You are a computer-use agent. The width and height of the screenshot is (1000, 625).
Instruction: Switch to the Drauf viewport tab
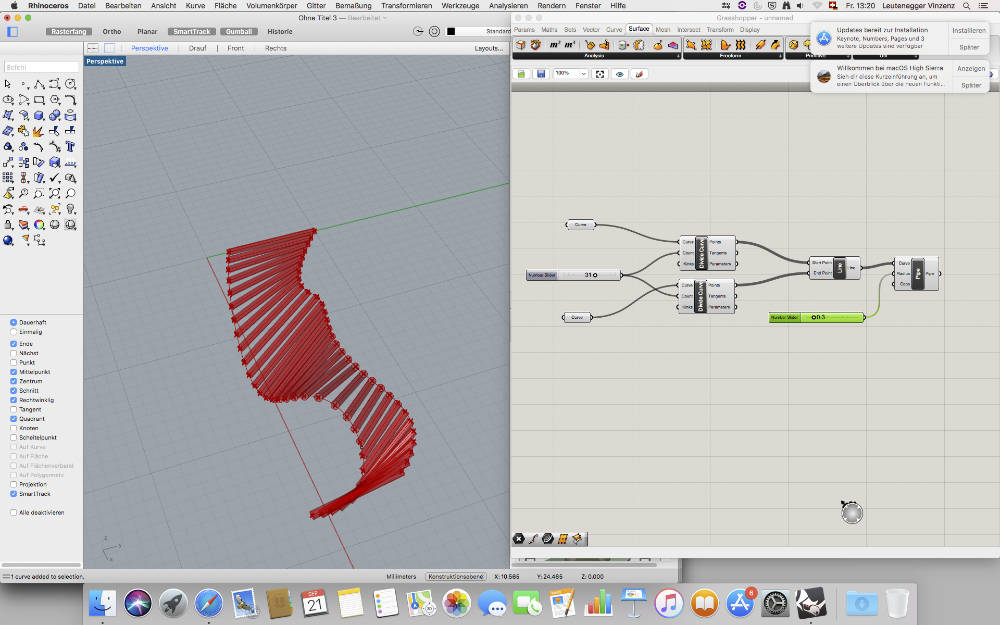point(197,48)
